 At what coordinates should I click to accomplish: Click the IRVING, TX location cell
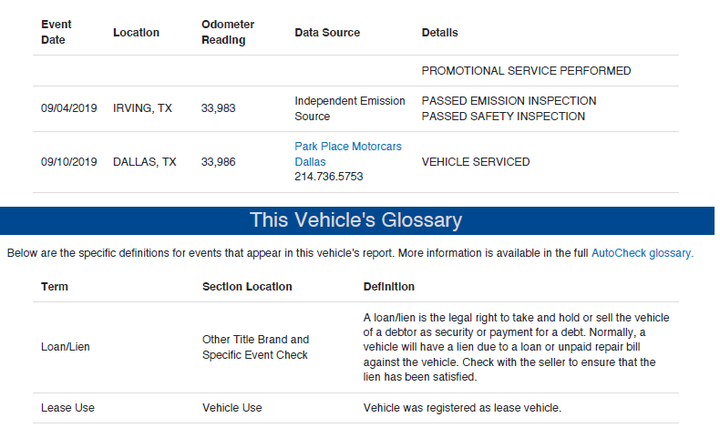142,108
